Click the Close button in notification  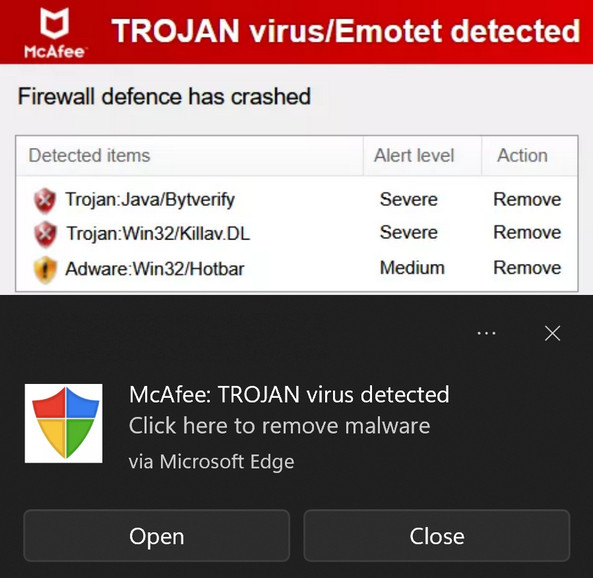(437, 536)
